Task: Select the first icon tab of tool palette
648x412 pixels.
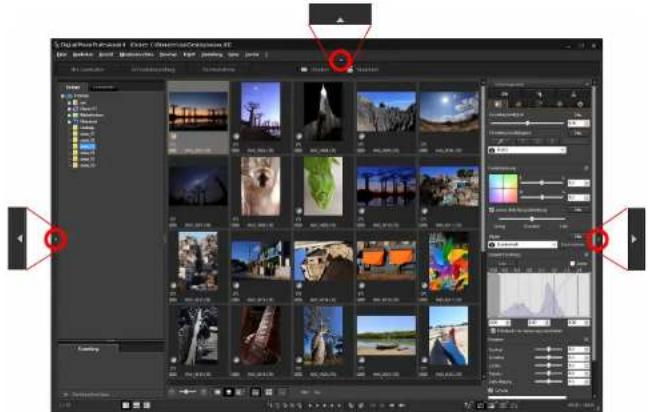Action: click(504, 95)
